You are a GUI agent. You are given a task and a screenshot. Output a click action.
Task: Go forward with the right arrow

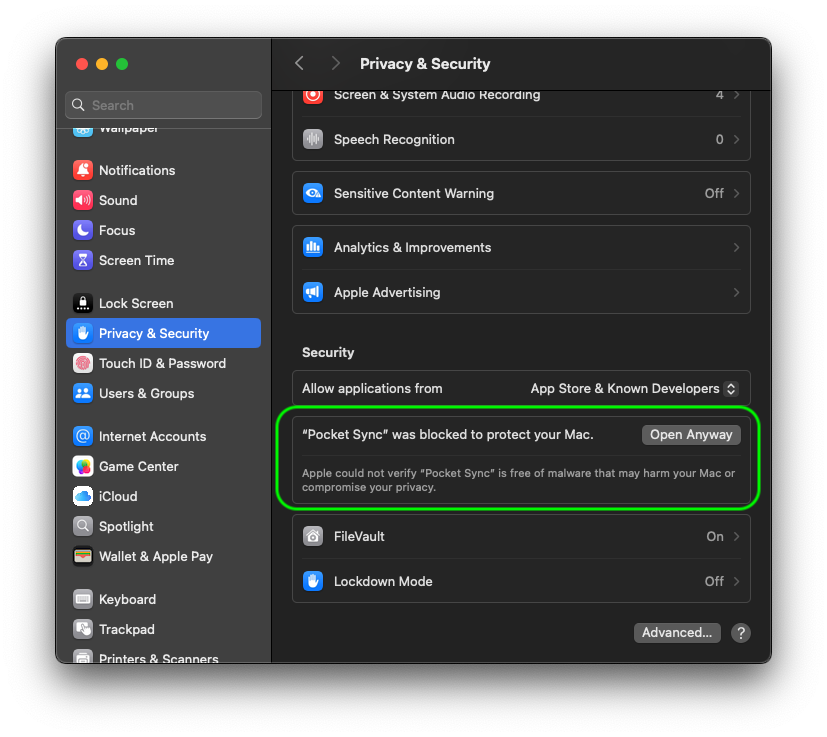pyautogui.click(x=335, y=64)
